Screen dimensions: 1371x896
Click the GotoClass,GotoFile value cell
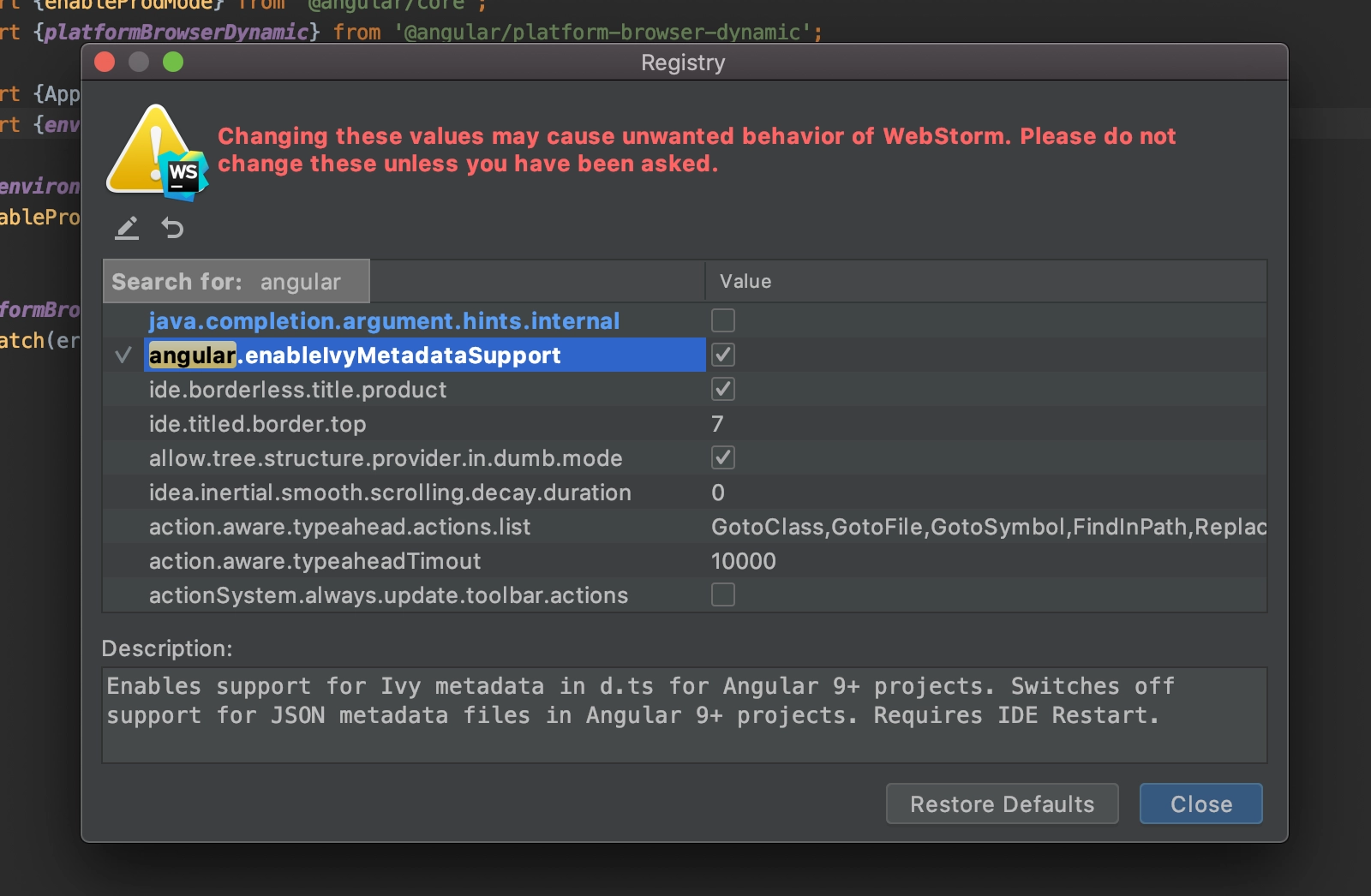(x=988, y=526)
